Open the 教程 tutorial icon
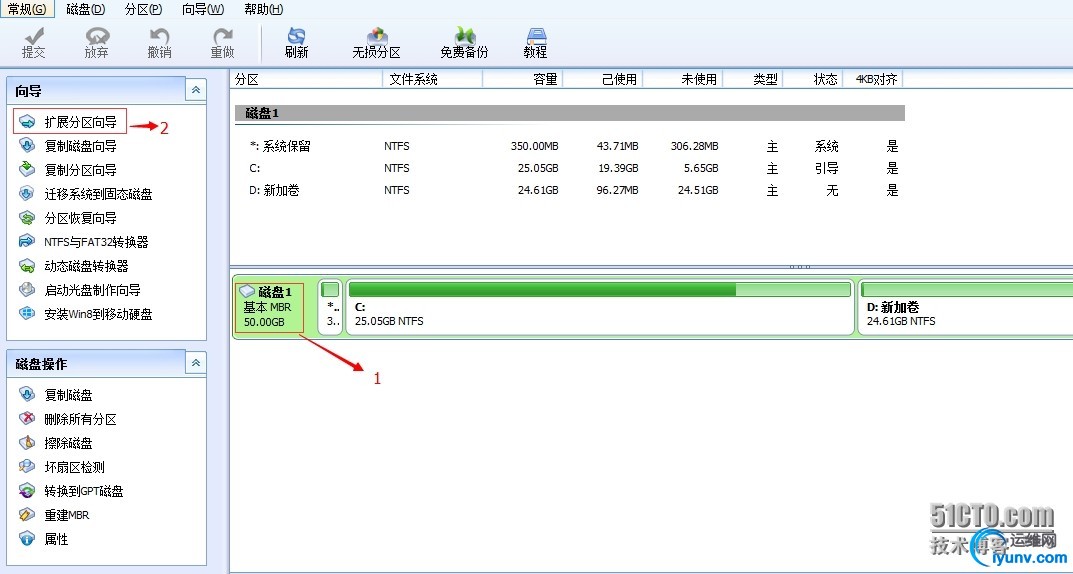The height and width of the screenshot is (574, 1073). 535,42
